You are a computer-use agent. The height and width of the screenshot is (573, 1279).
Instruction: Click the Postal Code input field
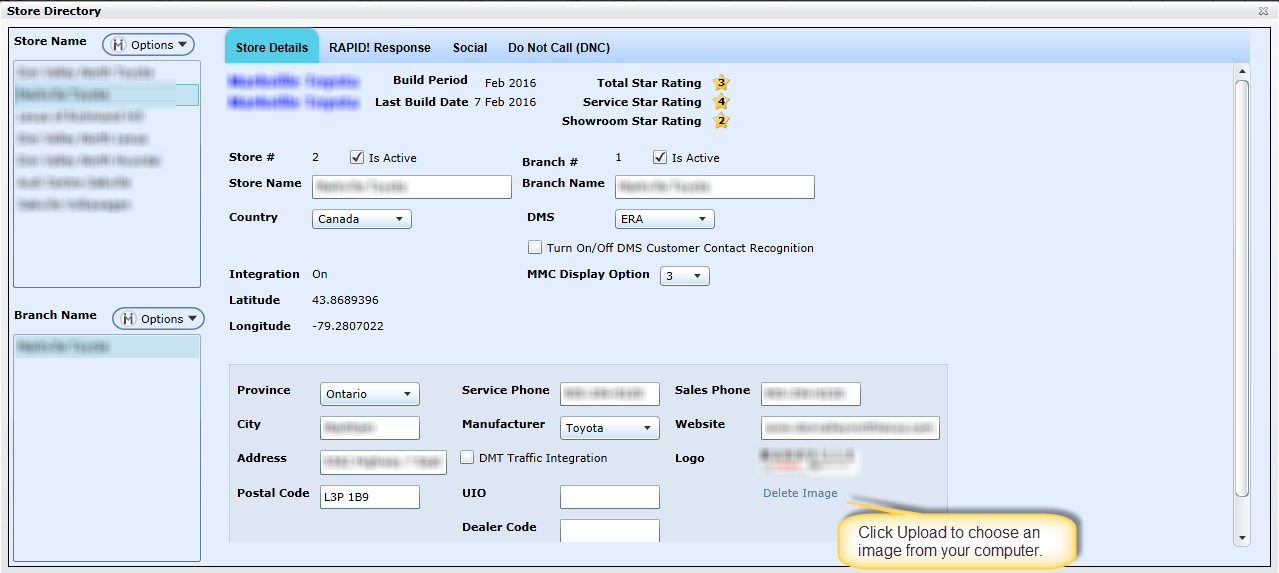point(369,496)
